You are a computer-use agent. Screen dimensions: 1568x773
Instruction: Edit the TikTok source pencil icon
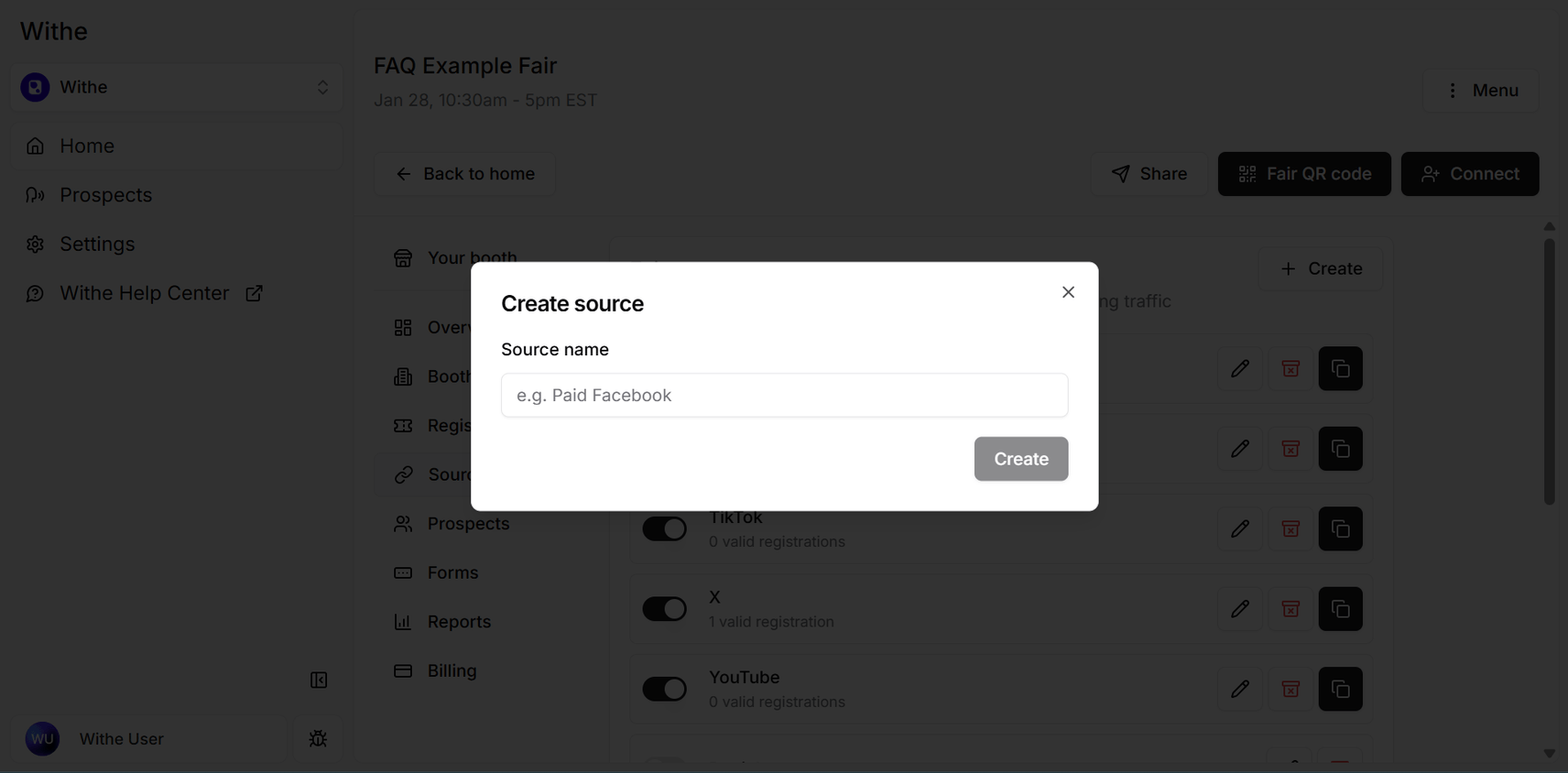click(x=1240, y=528)
